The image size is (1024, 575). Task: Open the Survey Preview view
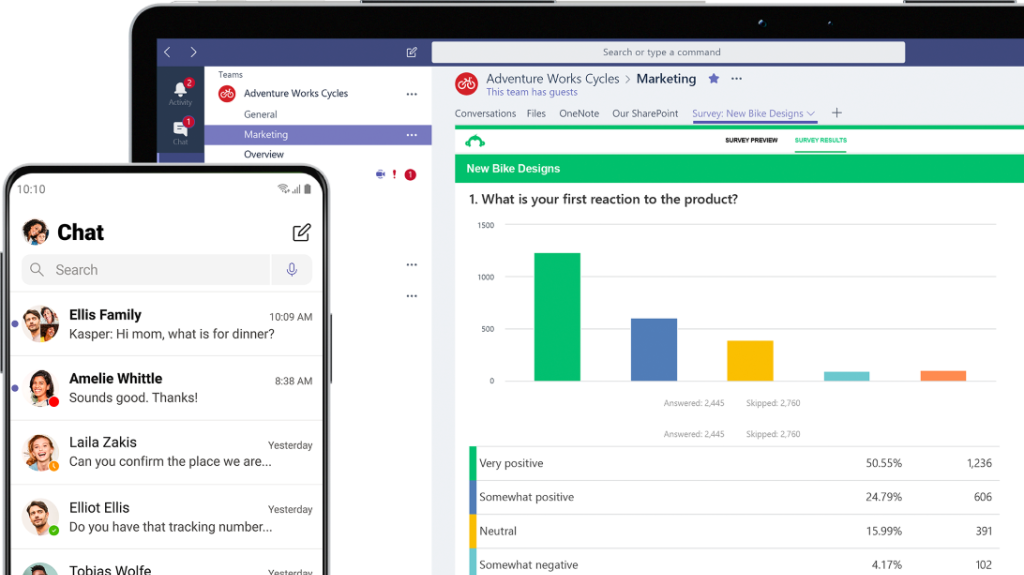click(751, 140)
